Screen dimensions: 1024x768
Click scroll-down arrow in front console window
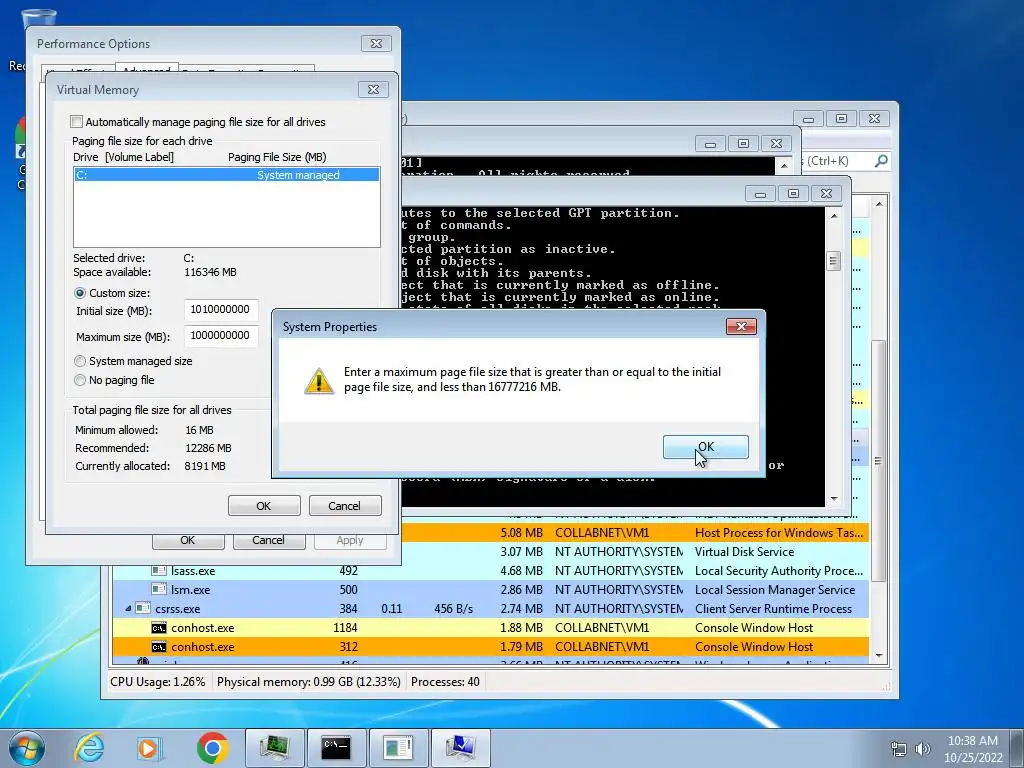pos(834,499)
